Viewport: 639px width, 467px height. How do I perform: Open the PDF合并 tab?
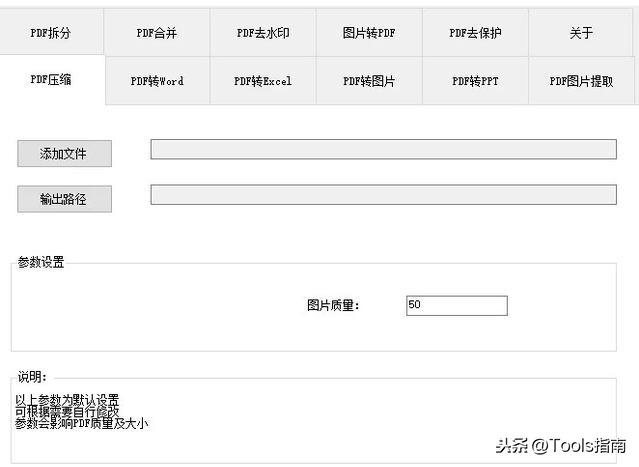point(157,33)
